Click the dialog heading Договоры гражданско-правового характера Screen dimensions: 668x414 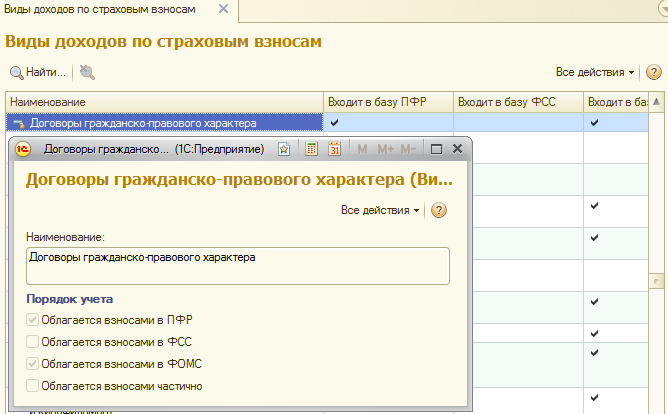pyautogui.click(x=239, y=179)
